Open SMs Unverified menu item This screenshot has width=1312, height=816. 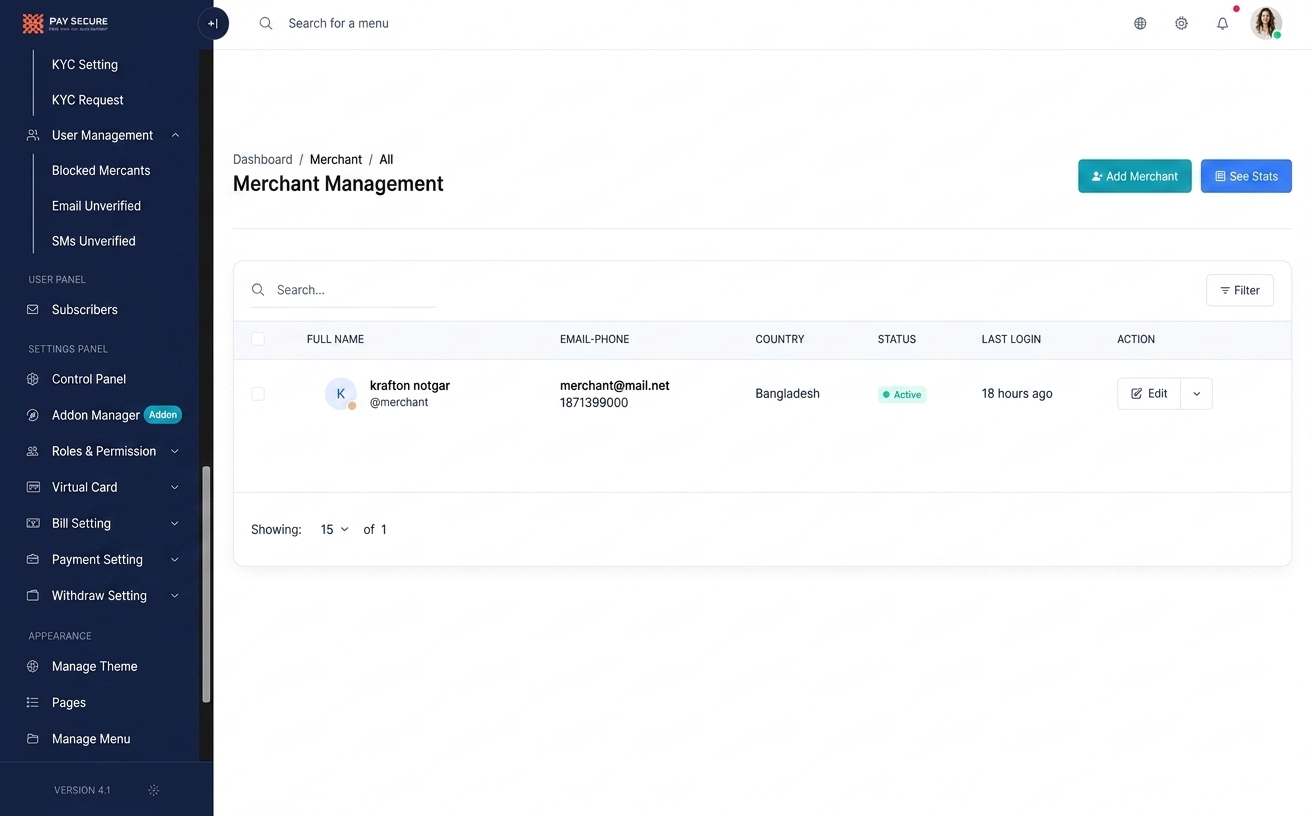point(93,241)
